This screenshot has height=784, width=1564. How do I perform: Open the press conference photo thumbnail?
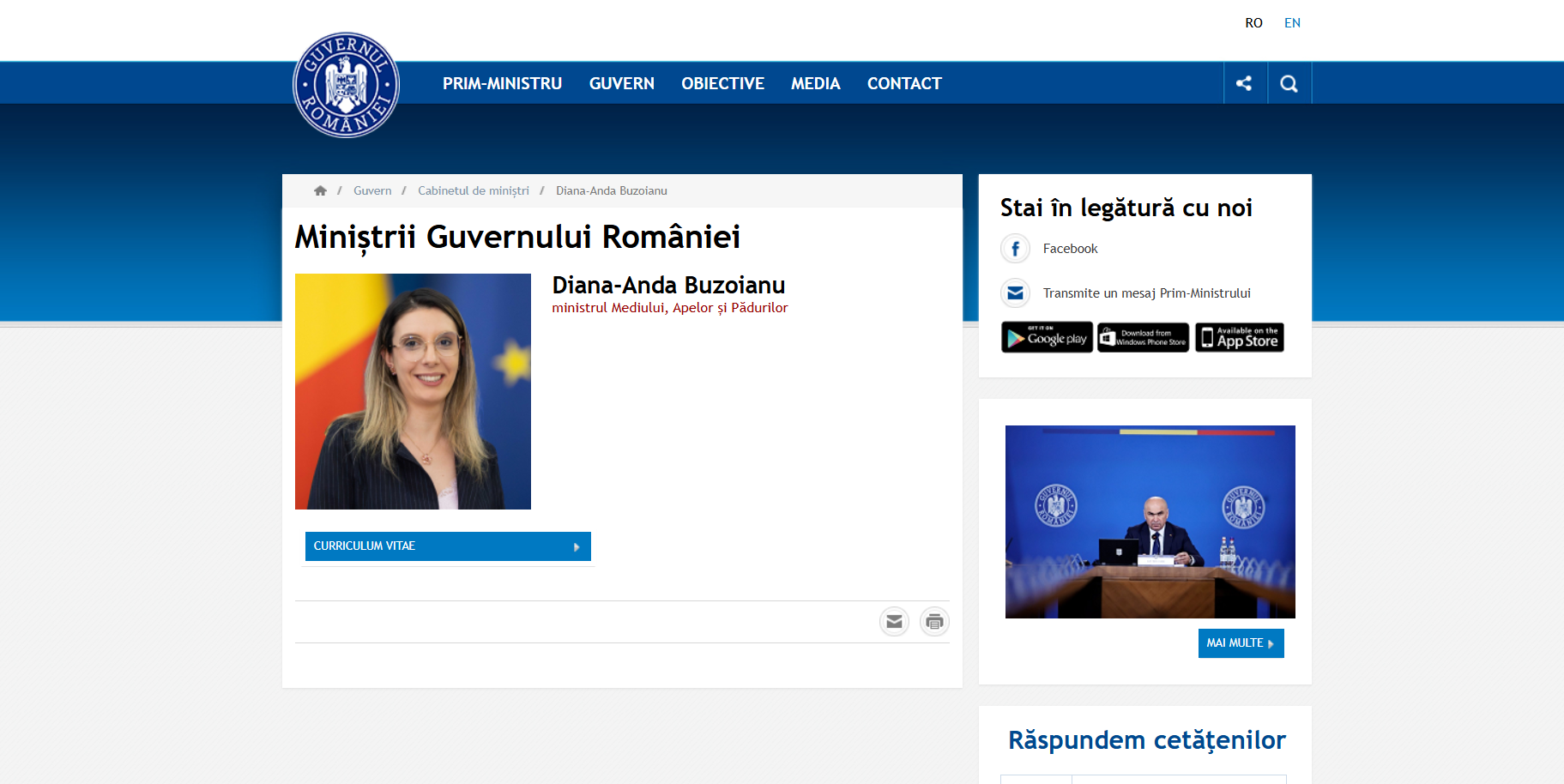pos(1150,522)
